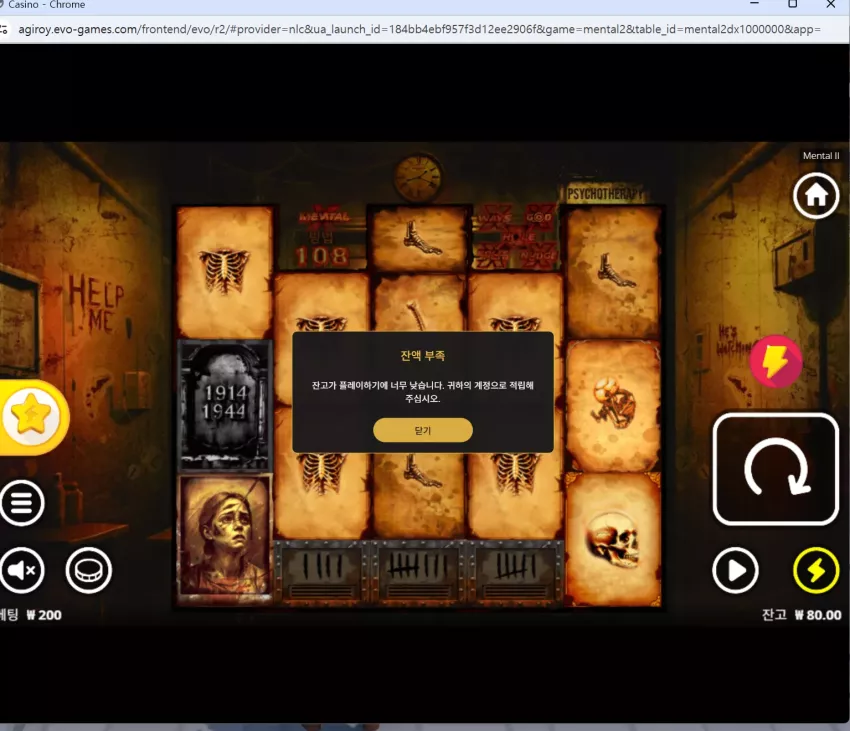850x731 pixels.
Task: Click the 1914 1944 tombstone symbol
Action: [x=224, y=405]
